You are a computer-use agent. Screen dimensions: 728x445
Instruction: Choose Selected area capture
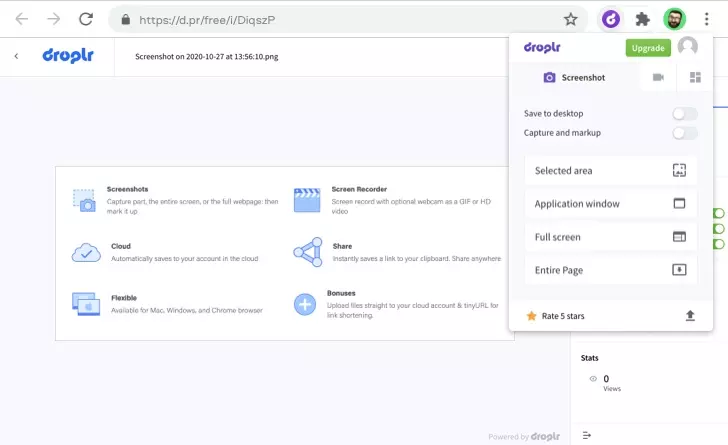(x=611, y=170)
